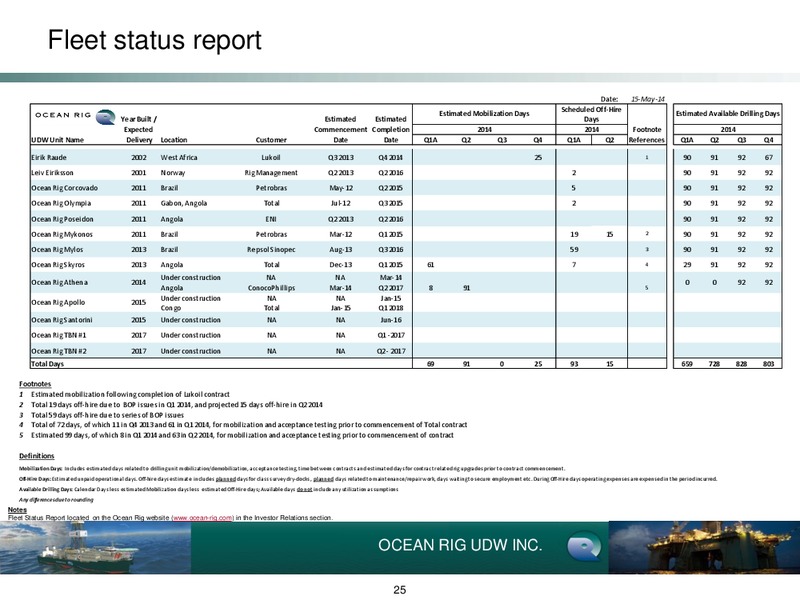The image size is (800, 600).
Task: Click the 'Q3 2013' commencement date for Eirik Raude
Action: [x=340, y=157]
